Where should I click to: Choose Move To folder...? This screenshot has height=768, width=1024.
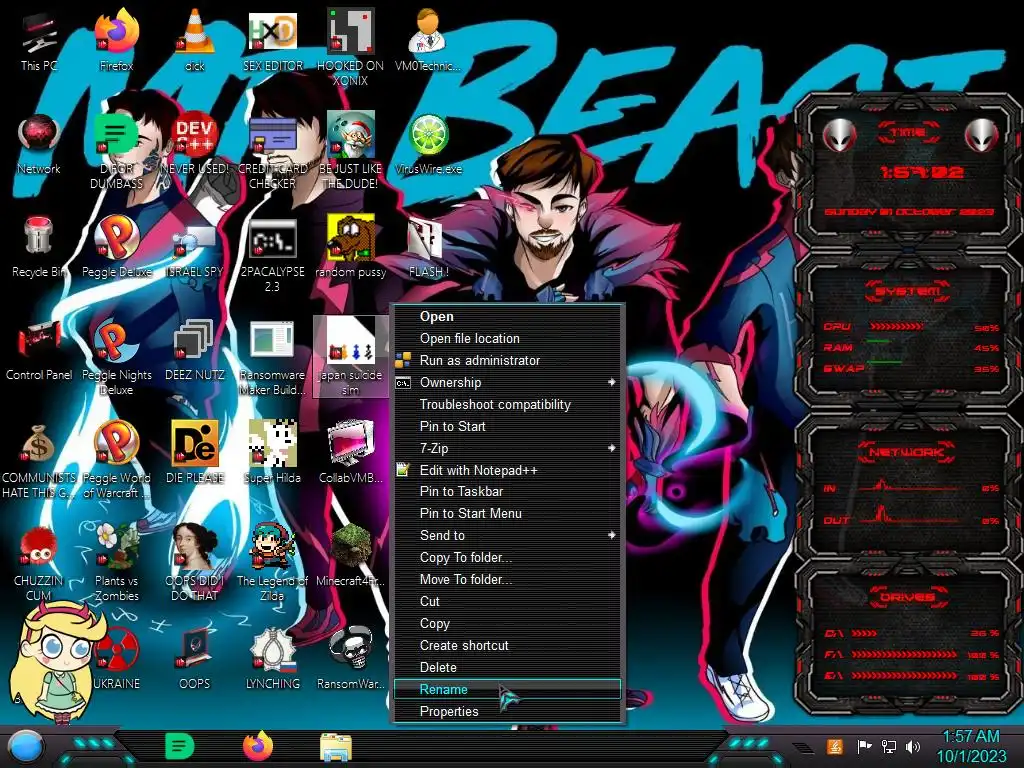coord(507,579)
